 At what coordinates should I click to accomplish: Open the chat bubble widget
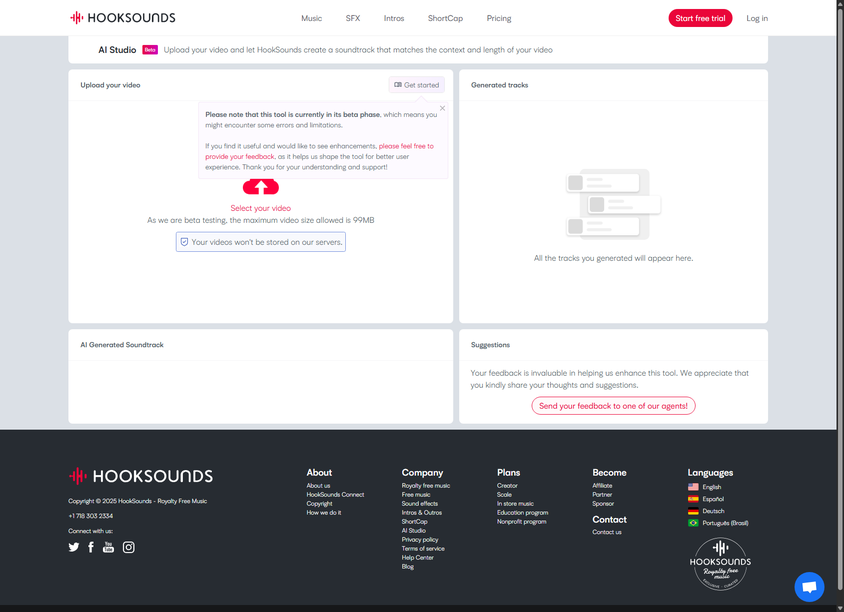[808, 587]
